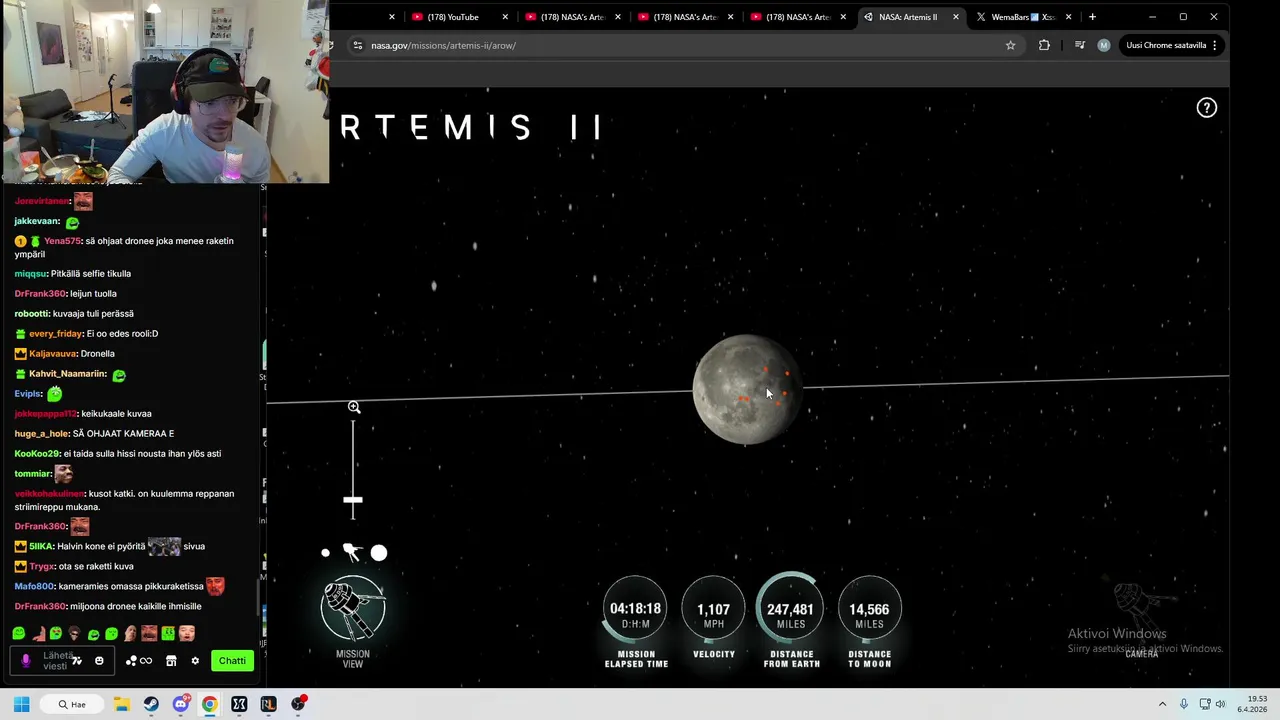Click username Trygx in chat

pos(42,567)
